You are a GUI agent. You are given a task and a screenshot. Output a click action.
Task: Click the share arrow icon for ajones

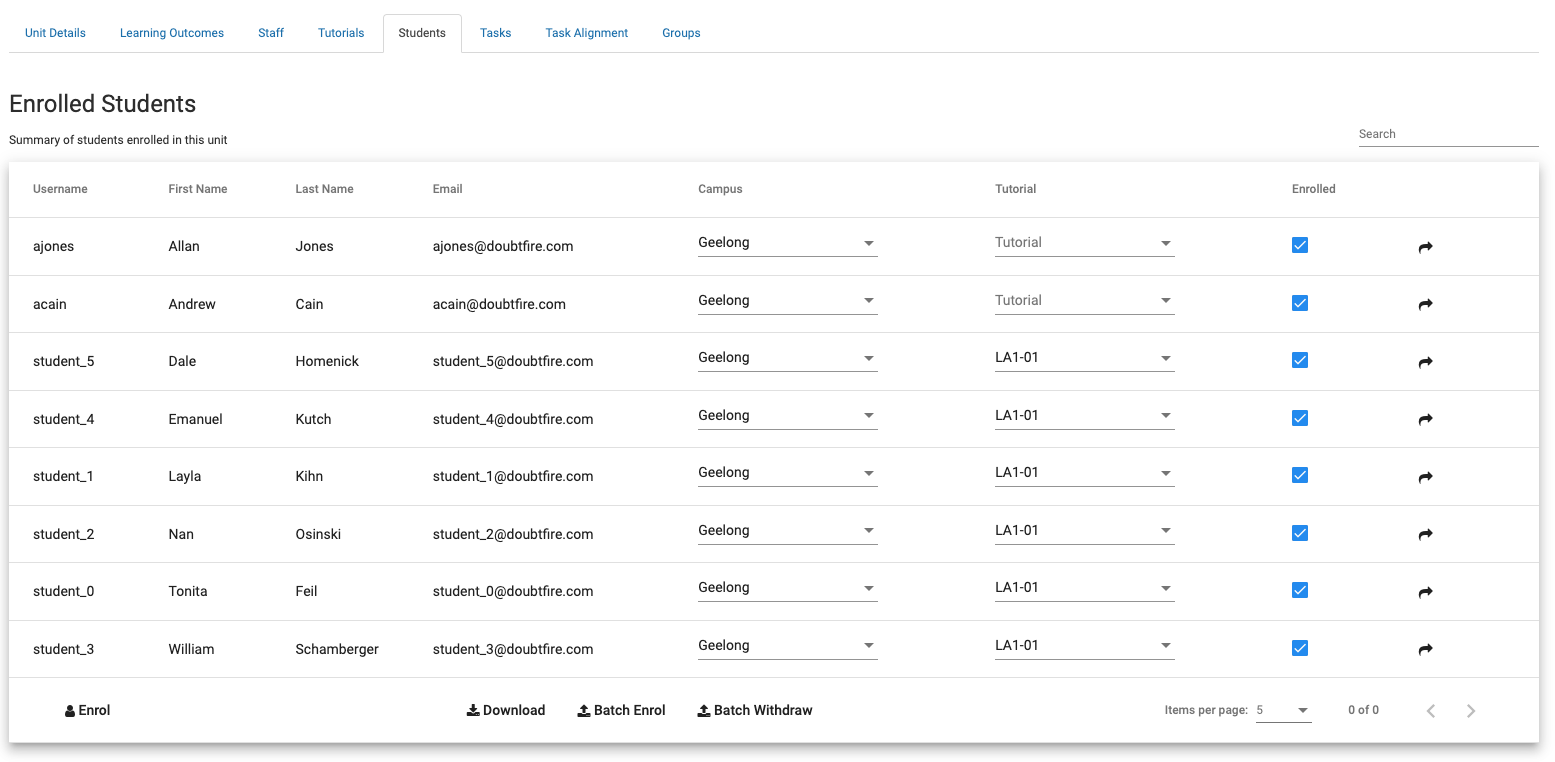tap(1425, 247)
